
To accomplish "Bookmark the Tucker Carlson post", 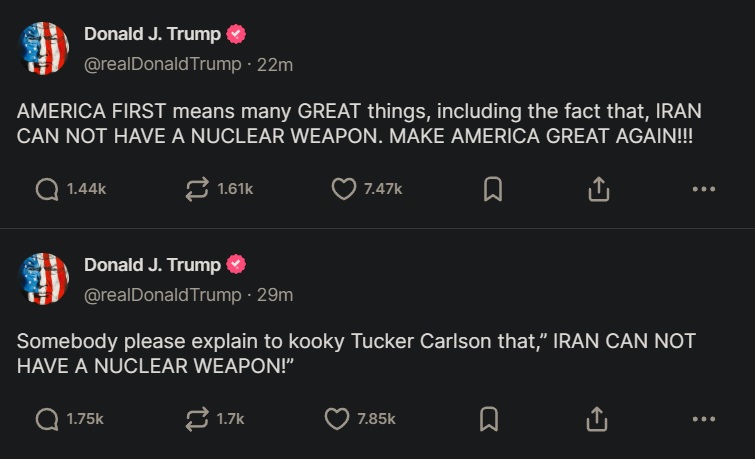I will [489, 419].
